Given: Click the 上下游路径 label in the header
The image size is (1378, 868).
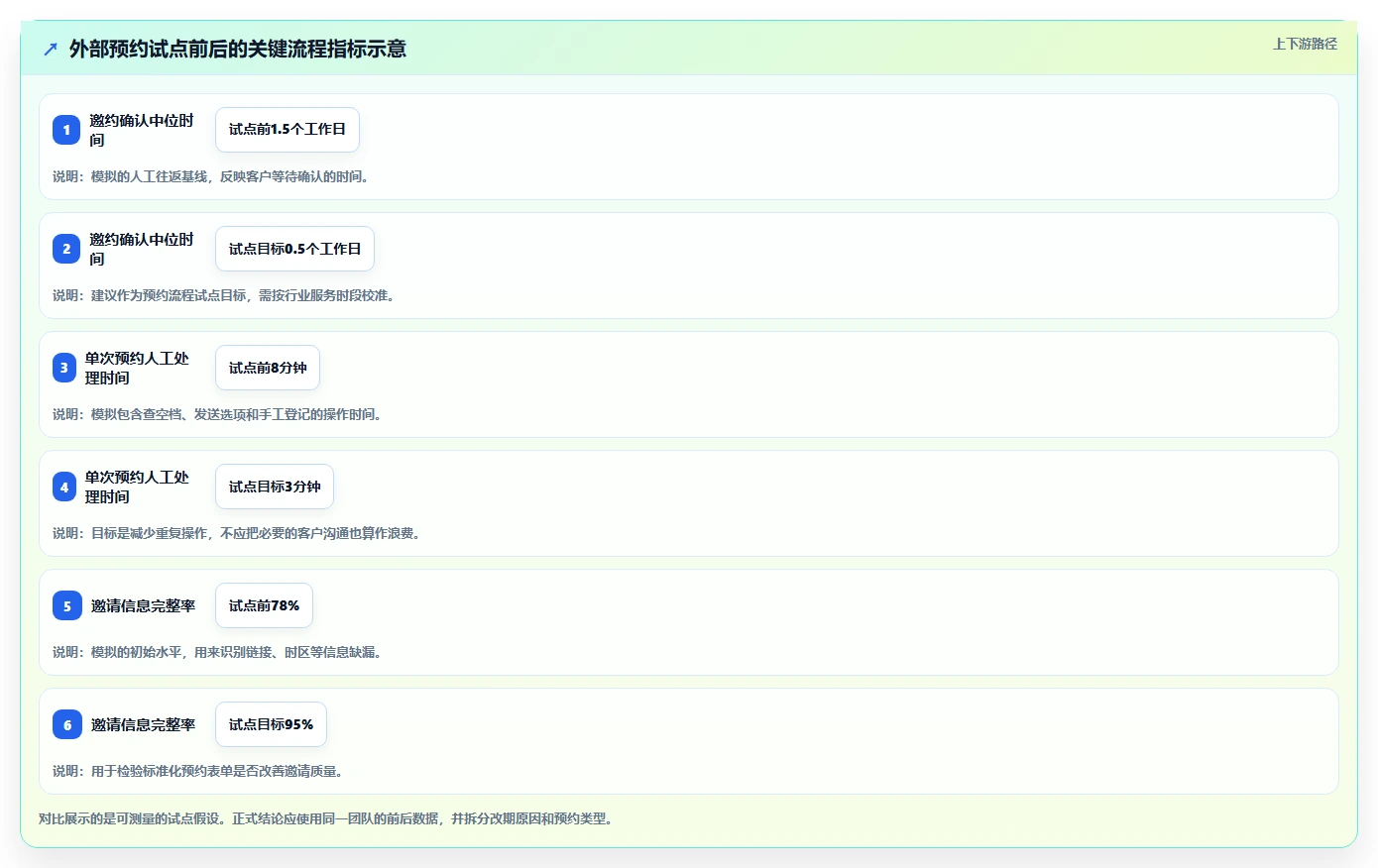Looking at the screenshot, I should (x=1305, y=45).
